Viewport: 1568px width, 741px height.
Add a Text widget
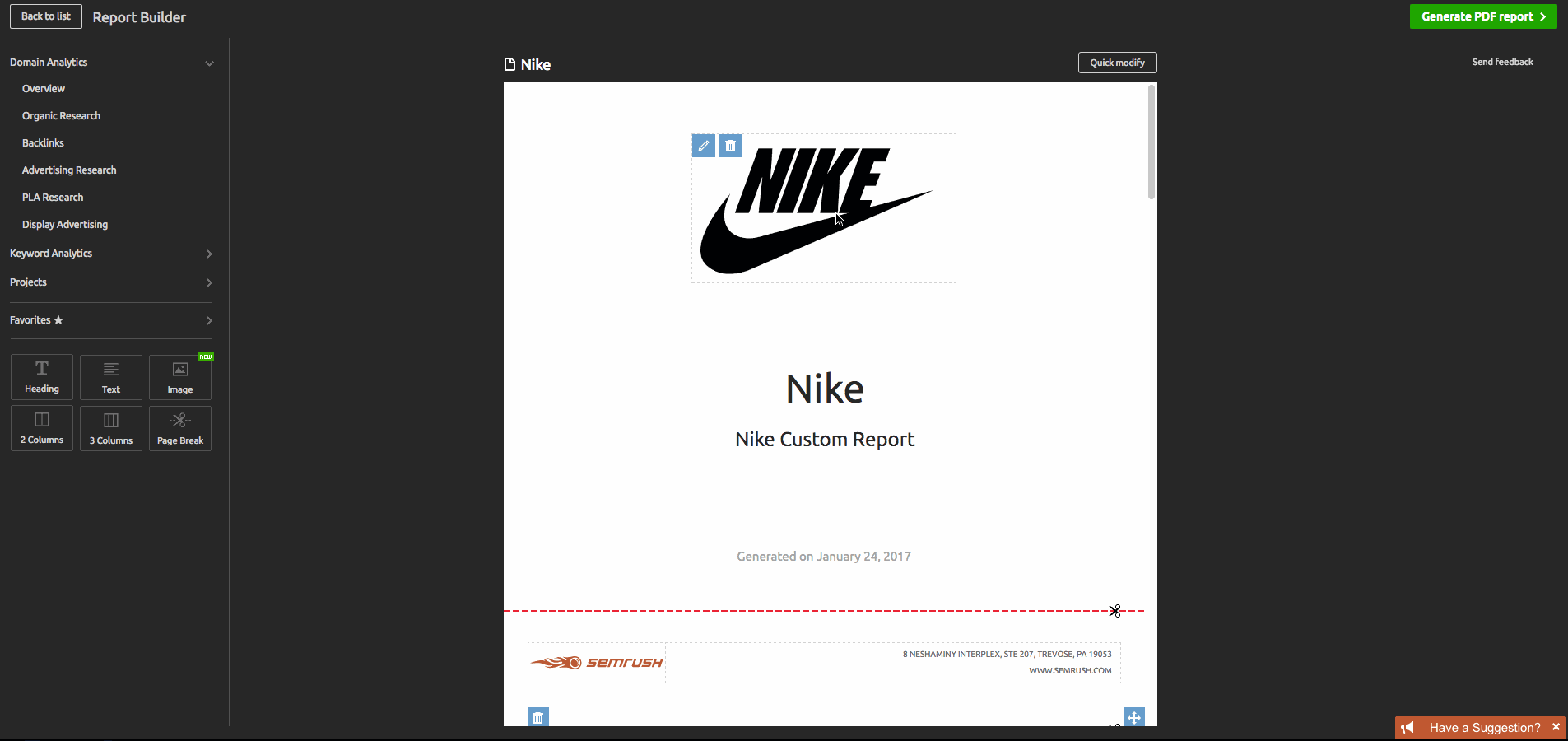coord(111,377)
